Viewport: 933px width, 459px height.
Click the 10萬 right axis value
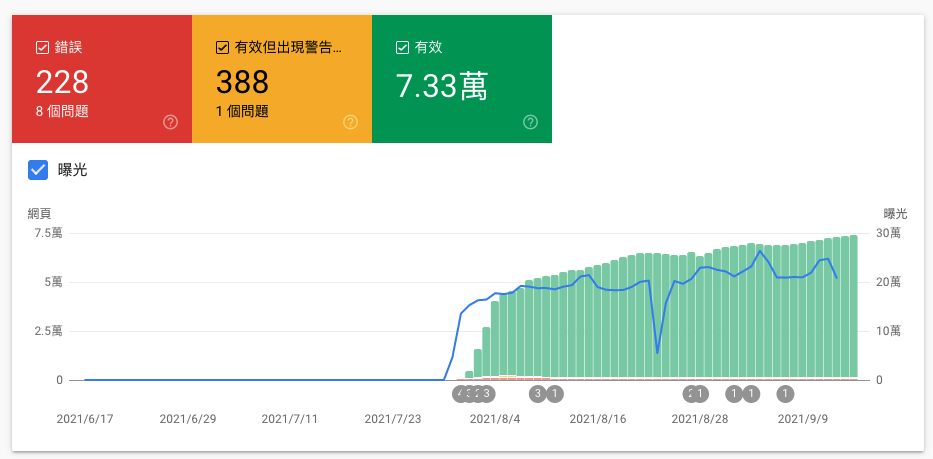tap(887, 331)
